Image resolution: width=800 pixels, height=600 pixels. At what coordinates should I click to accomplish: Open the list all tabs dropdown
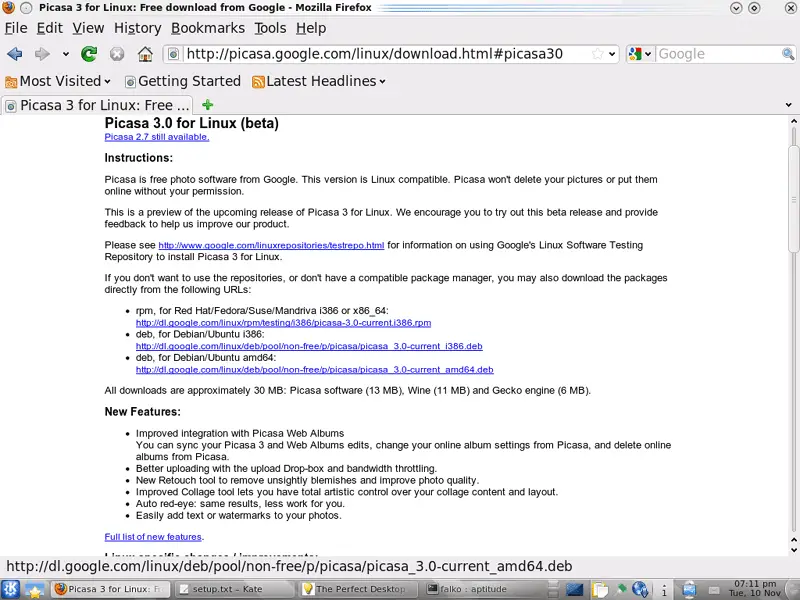click(788, 105)
